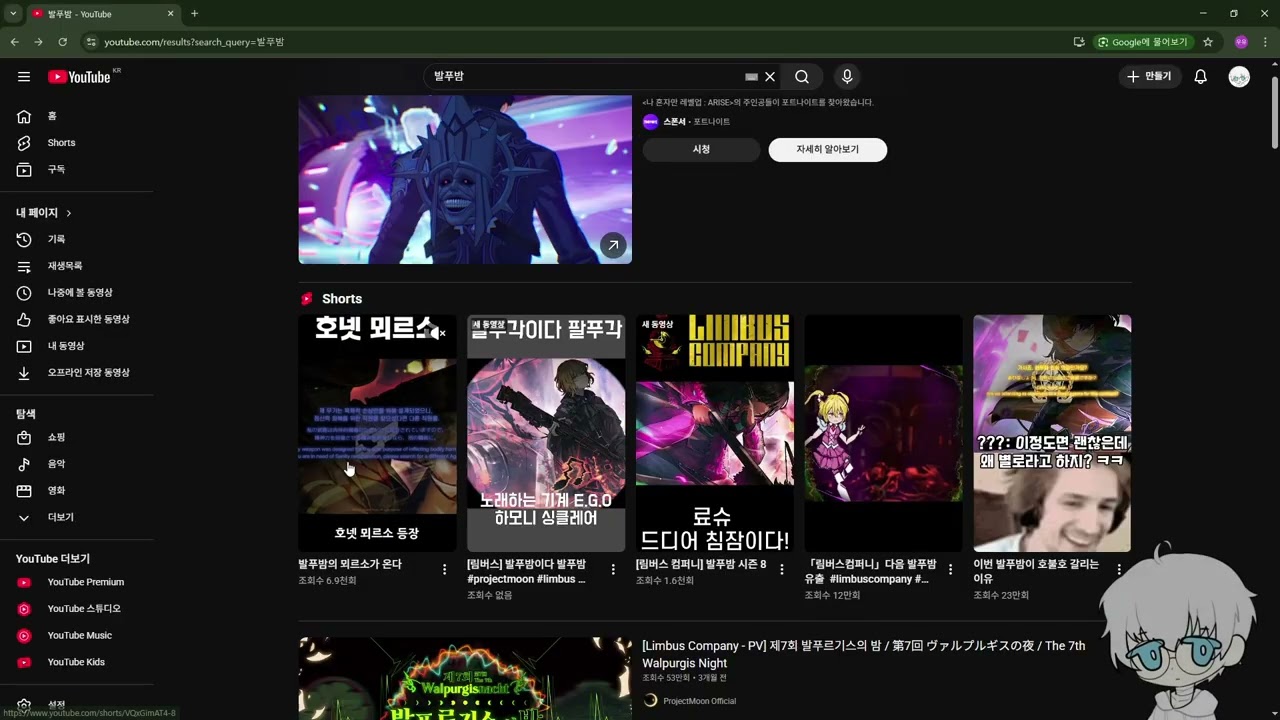Open 노래하는 기계 E.G.O short thumbnail
The height and width of the screenshot is (720, 1280).
546,433
